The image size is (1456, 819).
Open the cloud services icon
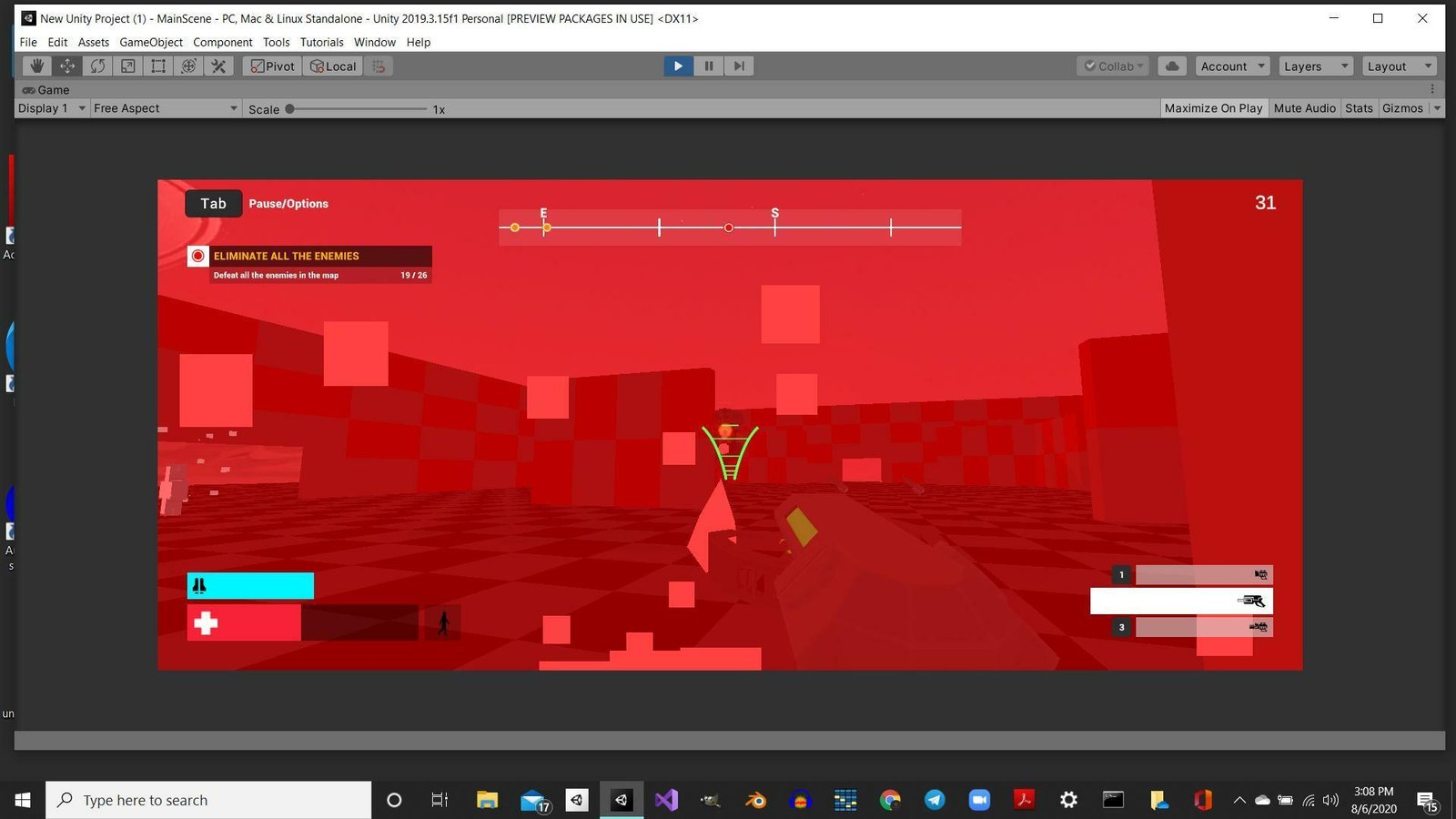click(1172, 66)
